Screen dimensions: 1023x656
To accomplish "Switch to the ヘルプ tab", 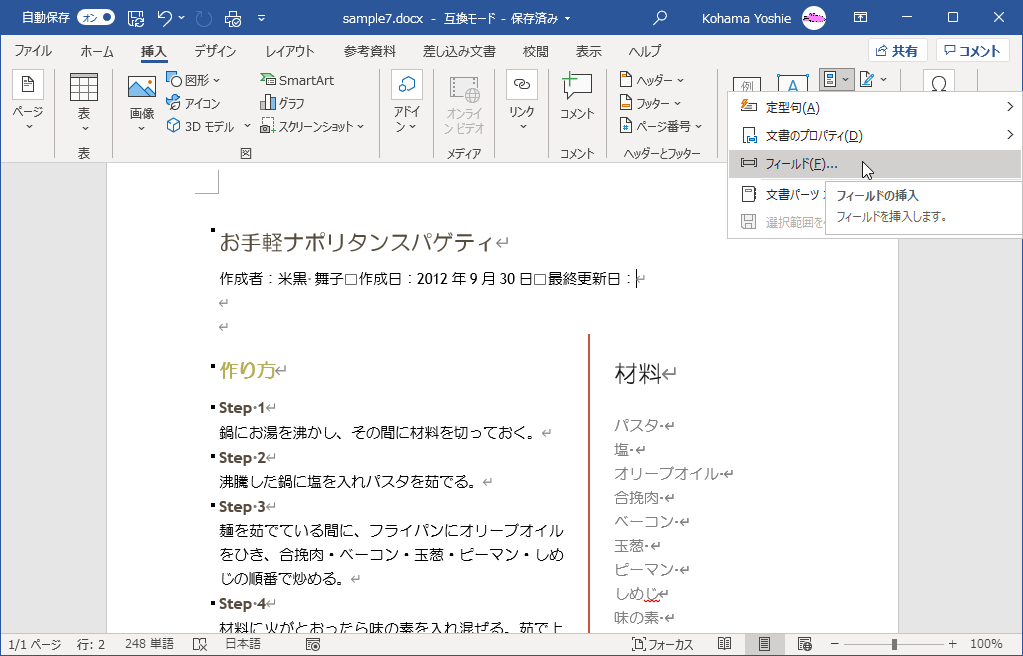I will pyautogui.click(x=645, y=51).
